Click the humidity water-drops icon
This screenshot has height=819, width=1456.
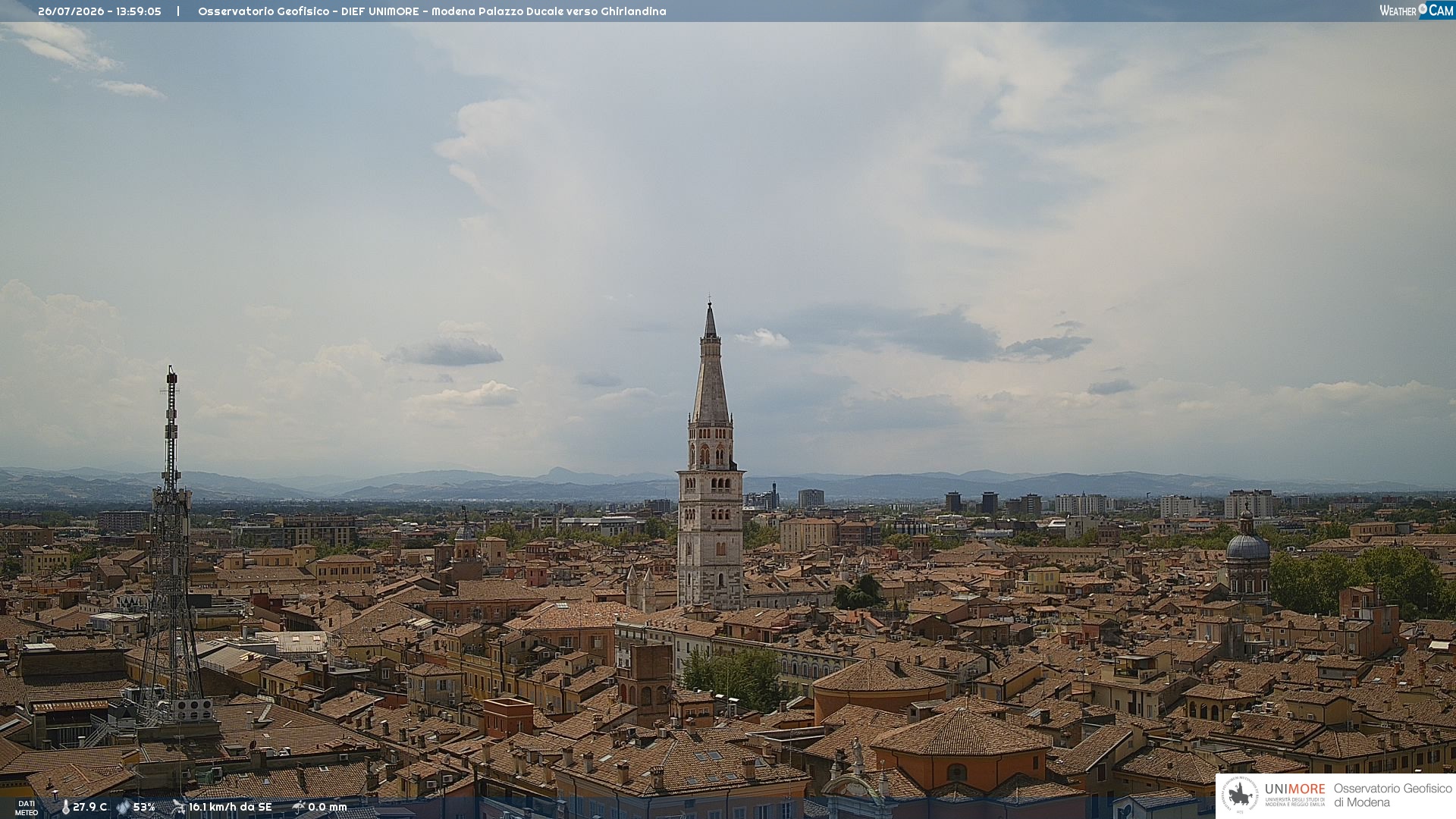pos(123,807)
